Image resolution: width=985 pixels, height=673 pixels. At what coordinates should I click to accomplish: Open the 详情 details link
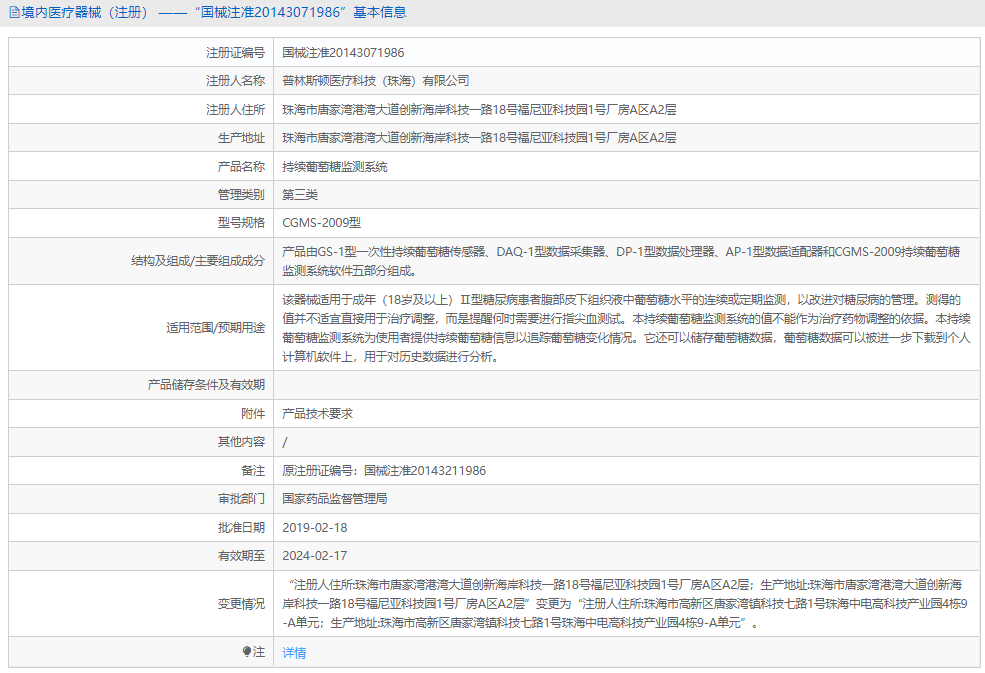[294, 653]
